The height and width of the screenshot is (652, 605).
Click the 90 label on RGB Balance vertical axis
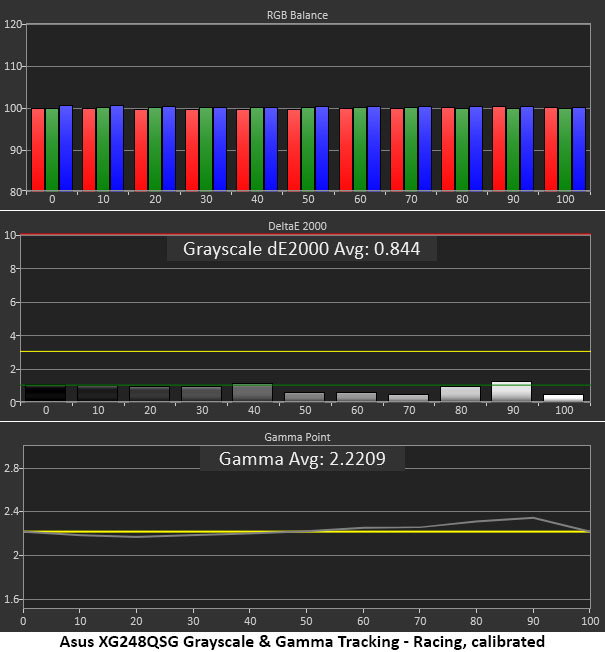click(x=16, y=150)
